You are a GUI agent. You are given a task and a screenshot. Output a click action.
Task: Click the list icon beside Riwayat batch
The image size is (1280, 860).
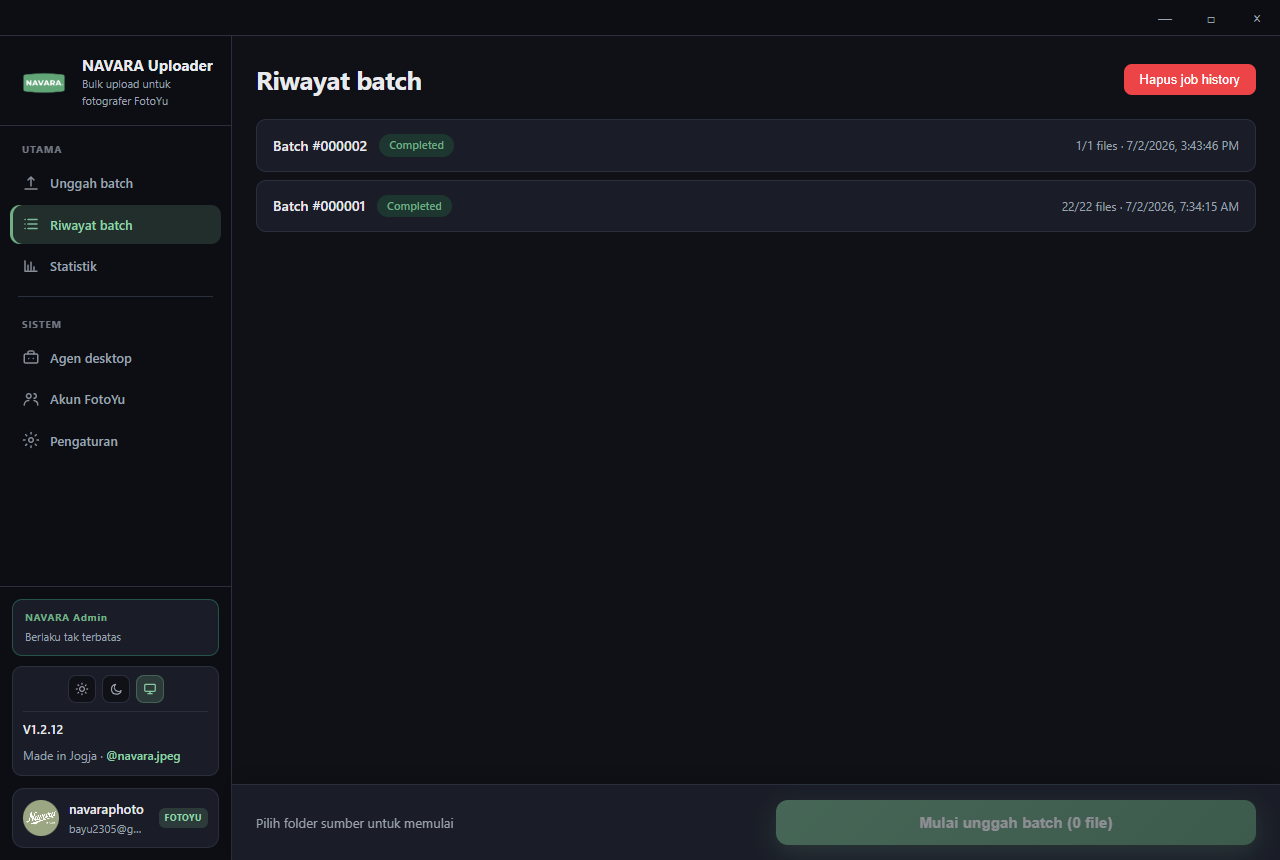(x=31, y=225)
